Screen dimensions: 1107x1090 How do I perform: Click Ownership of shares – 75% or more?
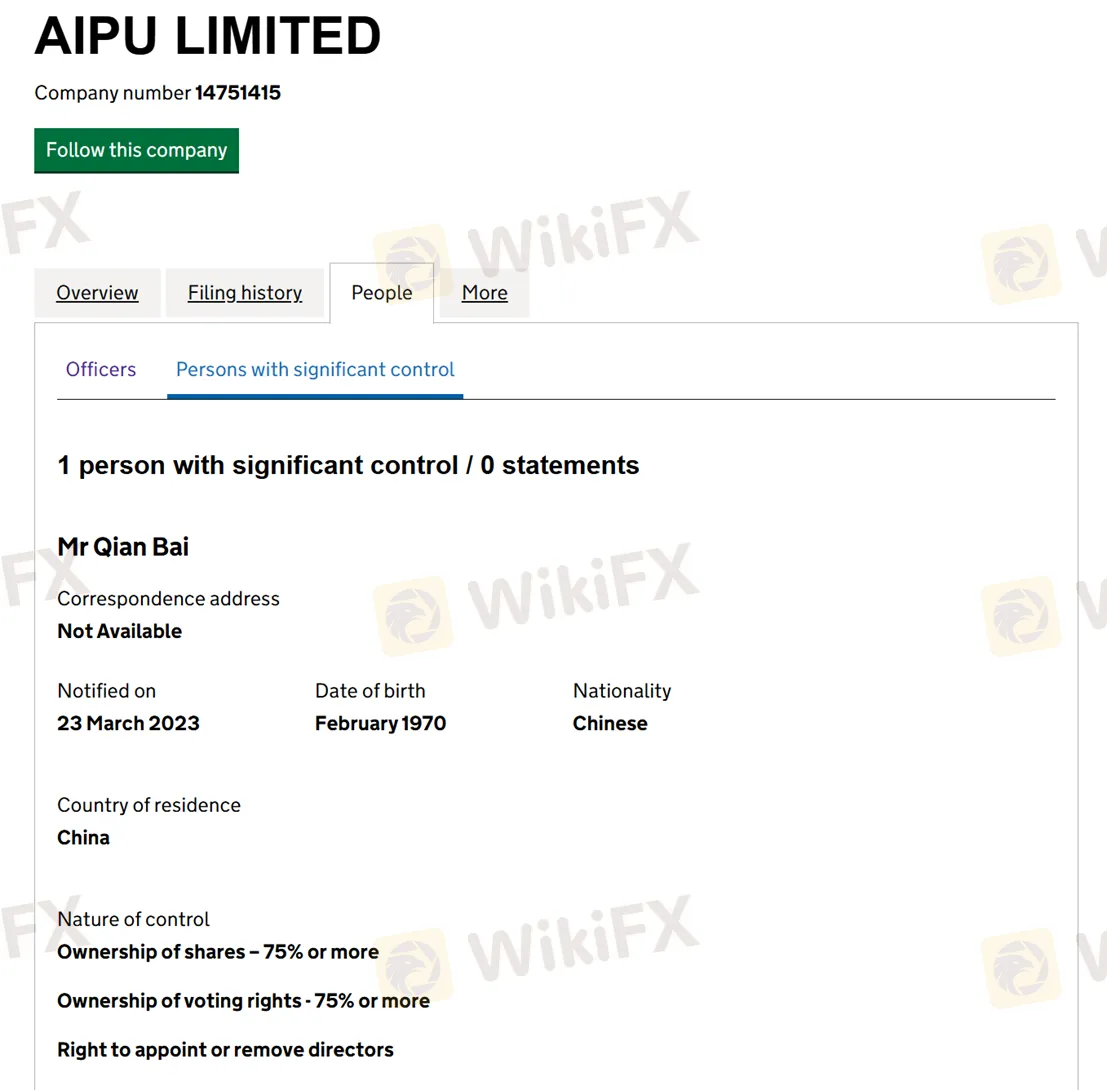pyautogui.click(x=218, y=951)
